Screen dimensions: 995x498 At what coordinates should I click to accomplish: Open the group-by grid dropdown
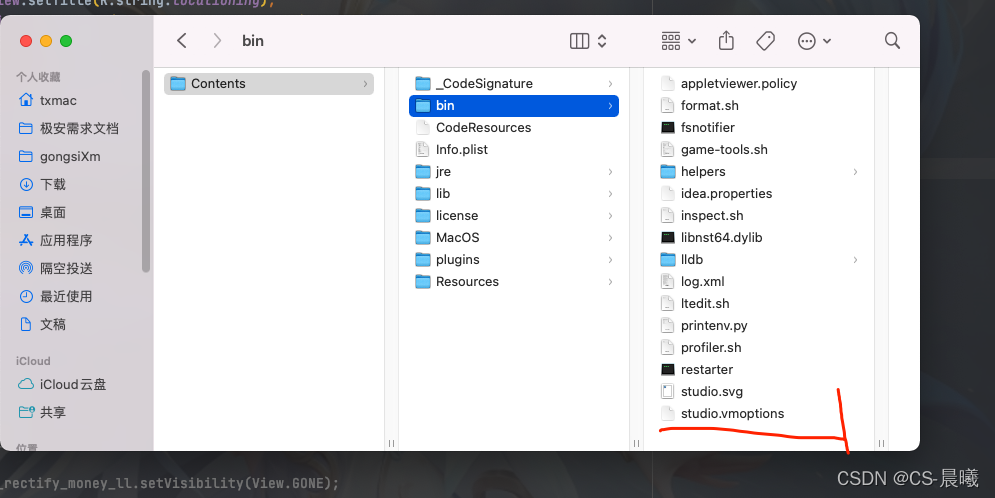[678, 41]
